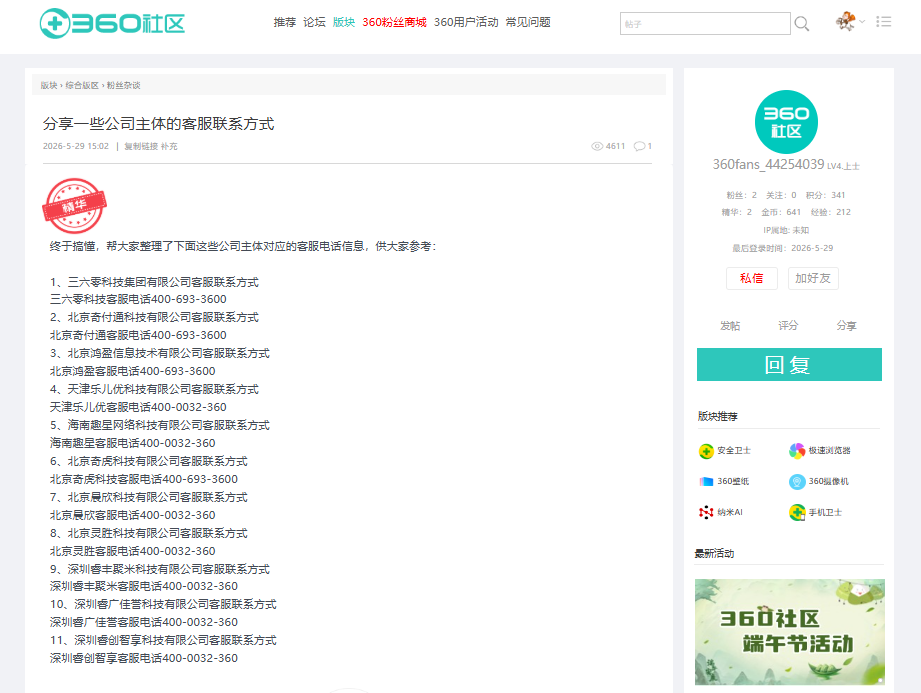Click the green 回复 button
Viewport: 921px width, 693px height.
pyautogui.click(x=789, y=365)
